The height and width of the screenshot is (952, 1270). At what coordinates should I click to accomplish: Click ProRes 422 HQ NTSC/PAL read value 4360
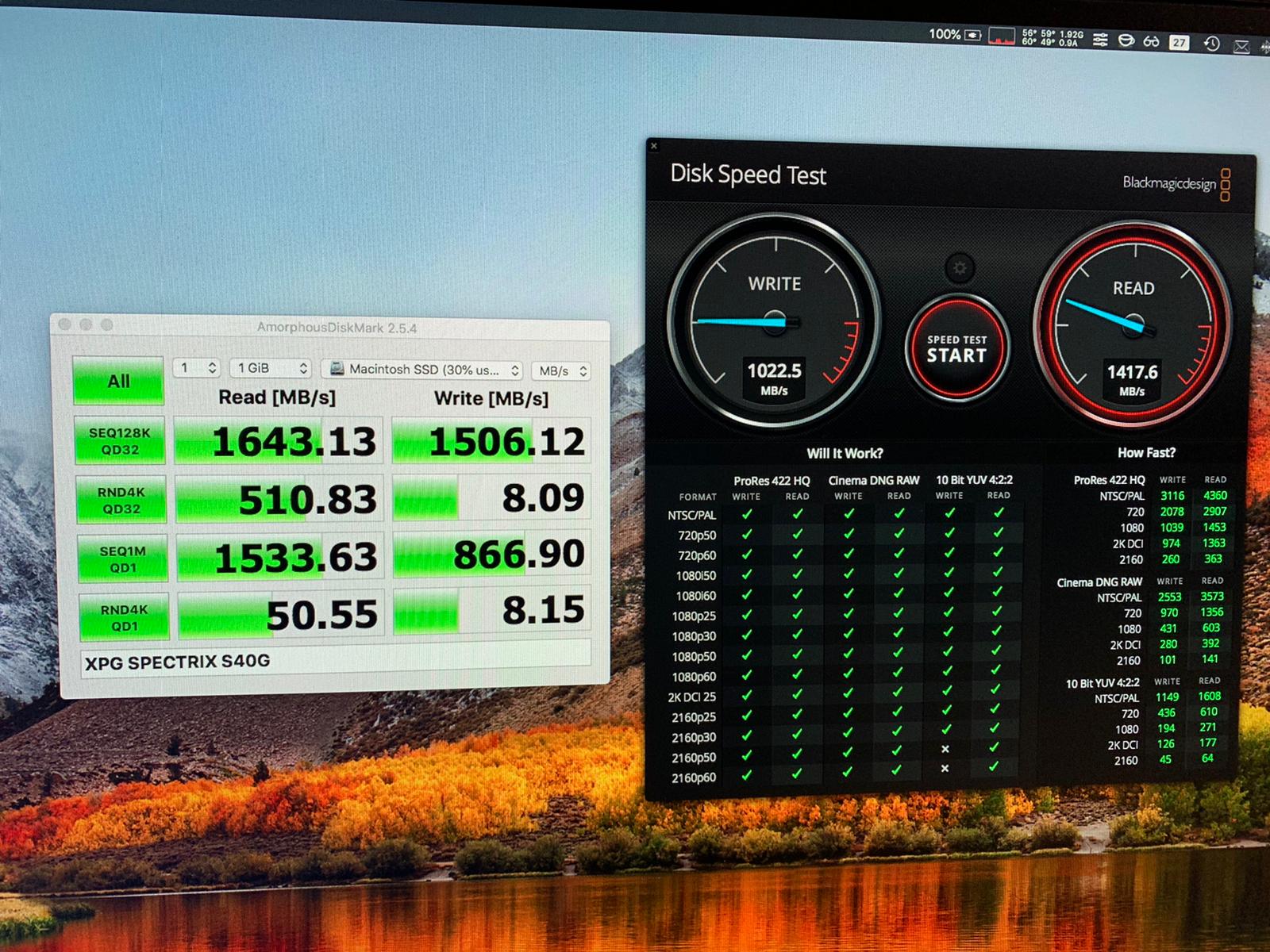pyautogui.click(x=1214, y=496)
